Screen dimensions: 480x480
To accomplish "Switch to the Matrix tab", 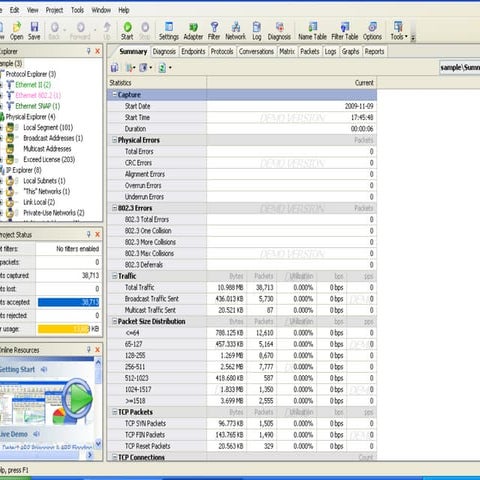I will point(287,51).
